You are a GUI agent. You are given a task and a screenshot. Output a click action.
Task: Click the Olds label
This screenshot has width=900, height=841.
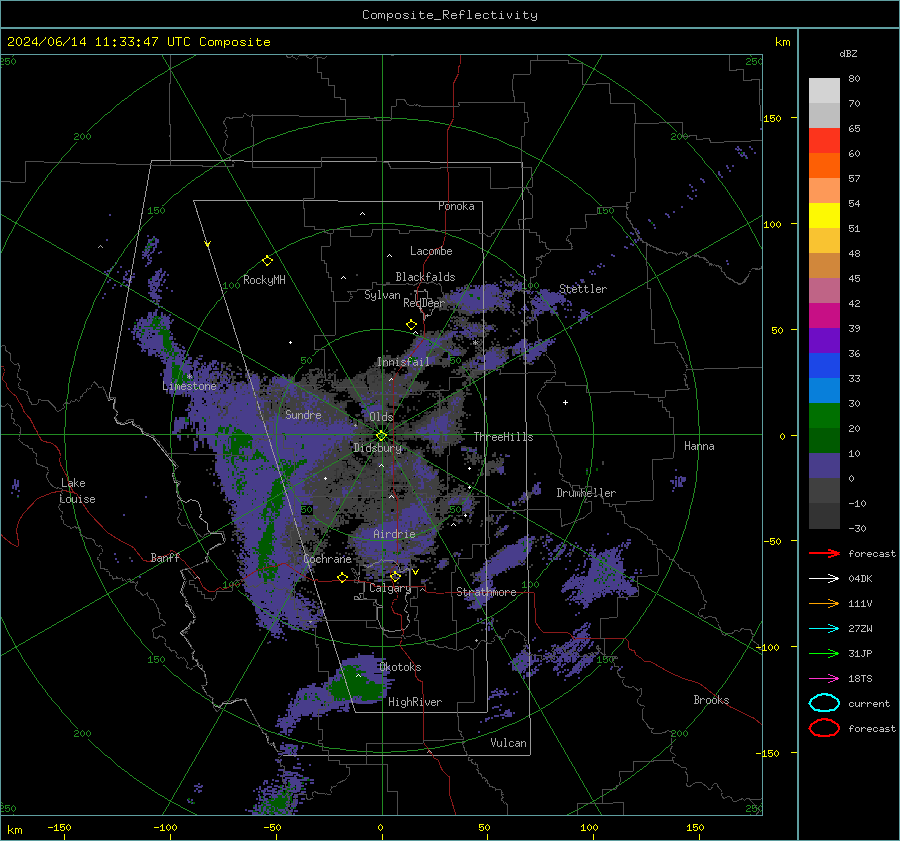coord(381,417)
